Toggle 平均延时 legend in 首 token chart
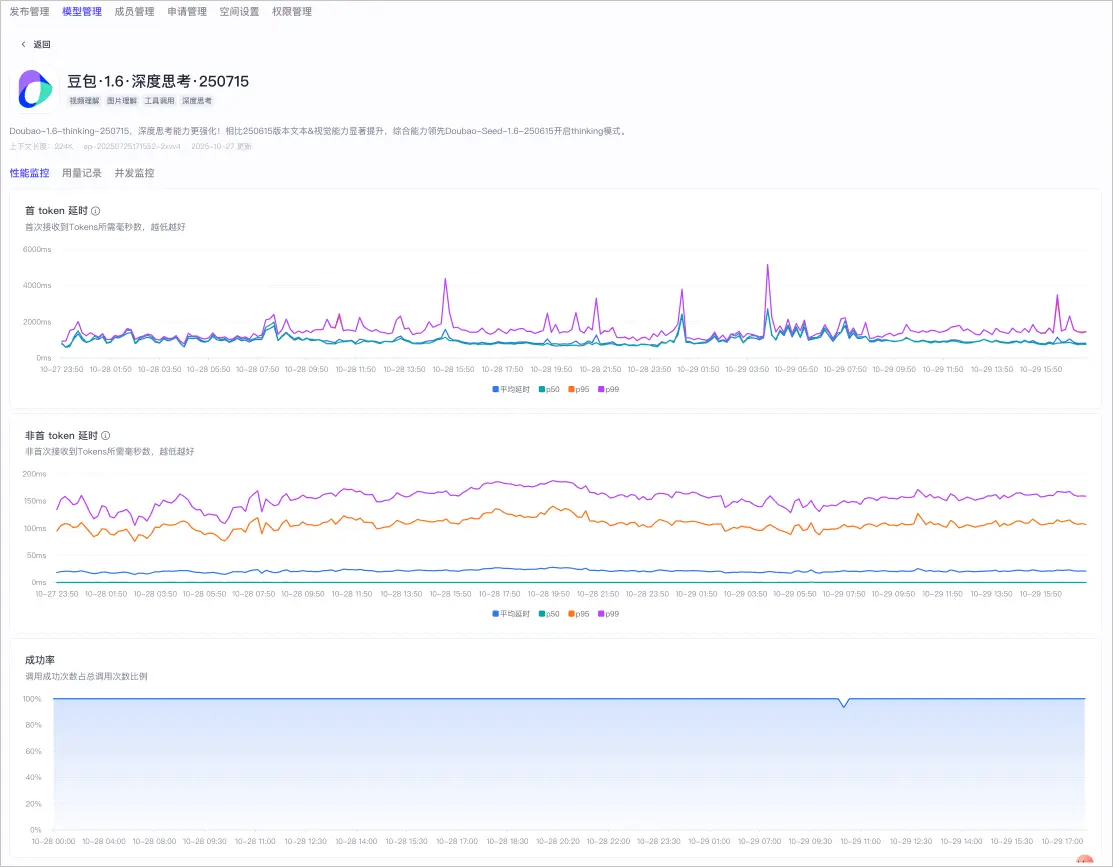Image resolution: width=1113 pixels, height=867 pixels. [511, 389]
